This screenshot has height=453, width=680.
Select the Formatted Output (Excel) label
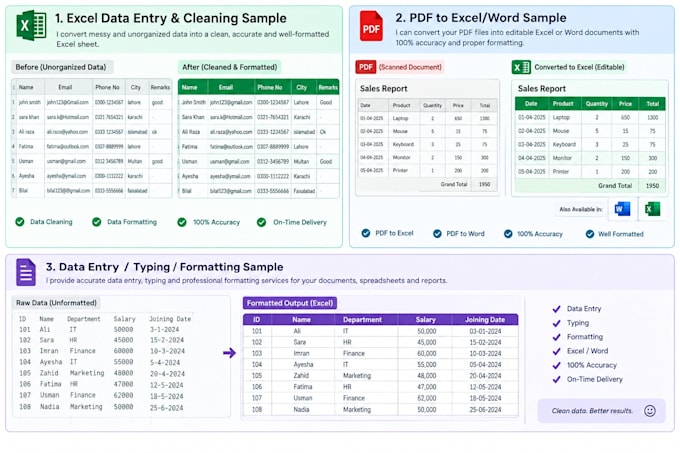(290, 303)
